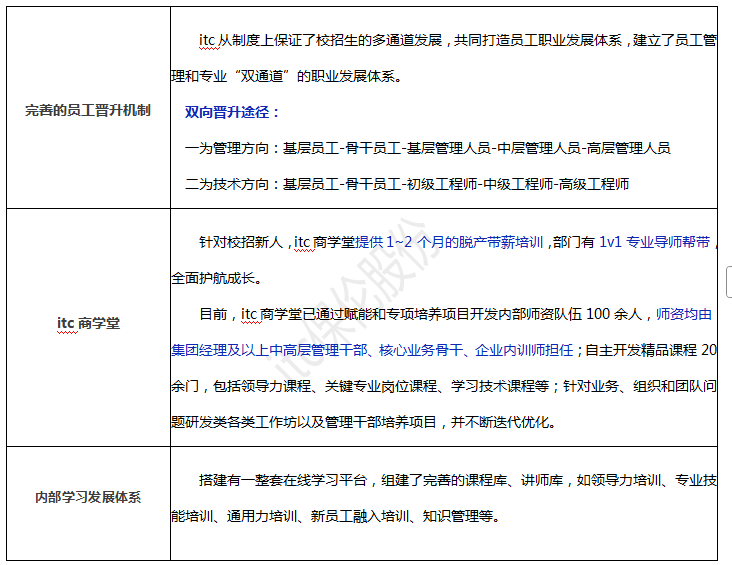
Task: Click underlined 'itc' at start of first paragraph
Action: coord(207,41)
